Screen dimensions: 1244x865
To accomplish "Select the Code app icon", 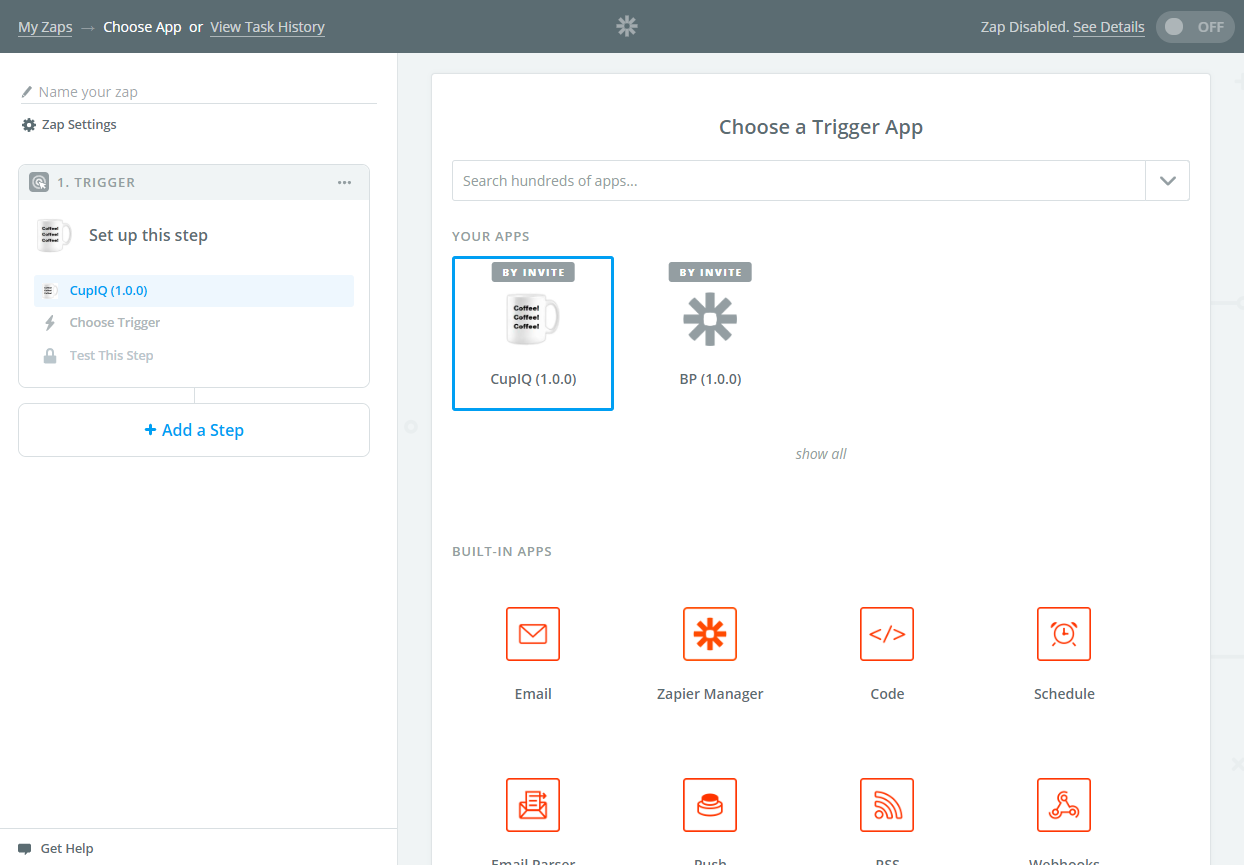I will [887, 634].
